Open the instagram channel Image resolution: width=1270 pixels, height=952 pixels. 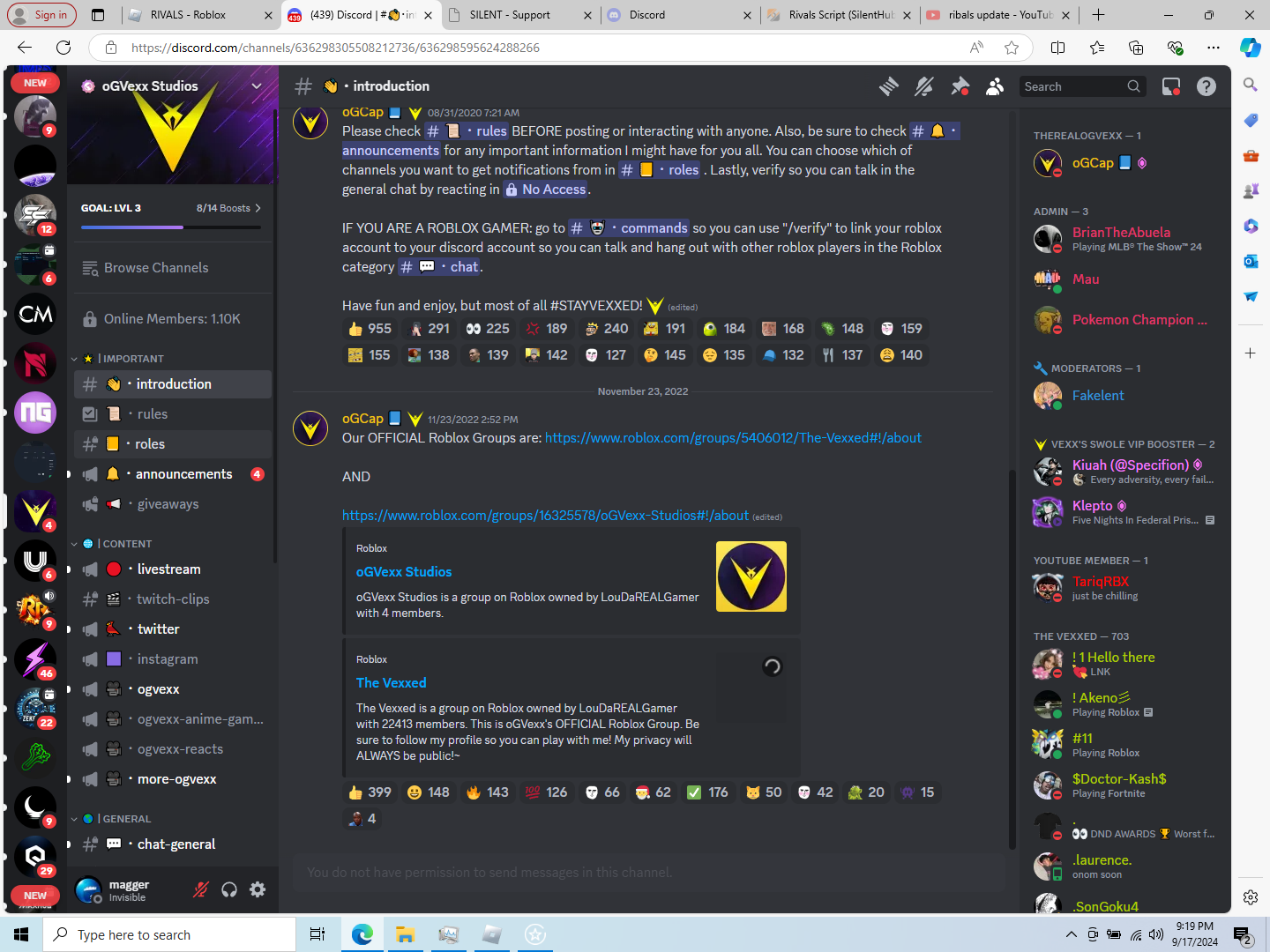pyautogui.click(x=173, y=659)
